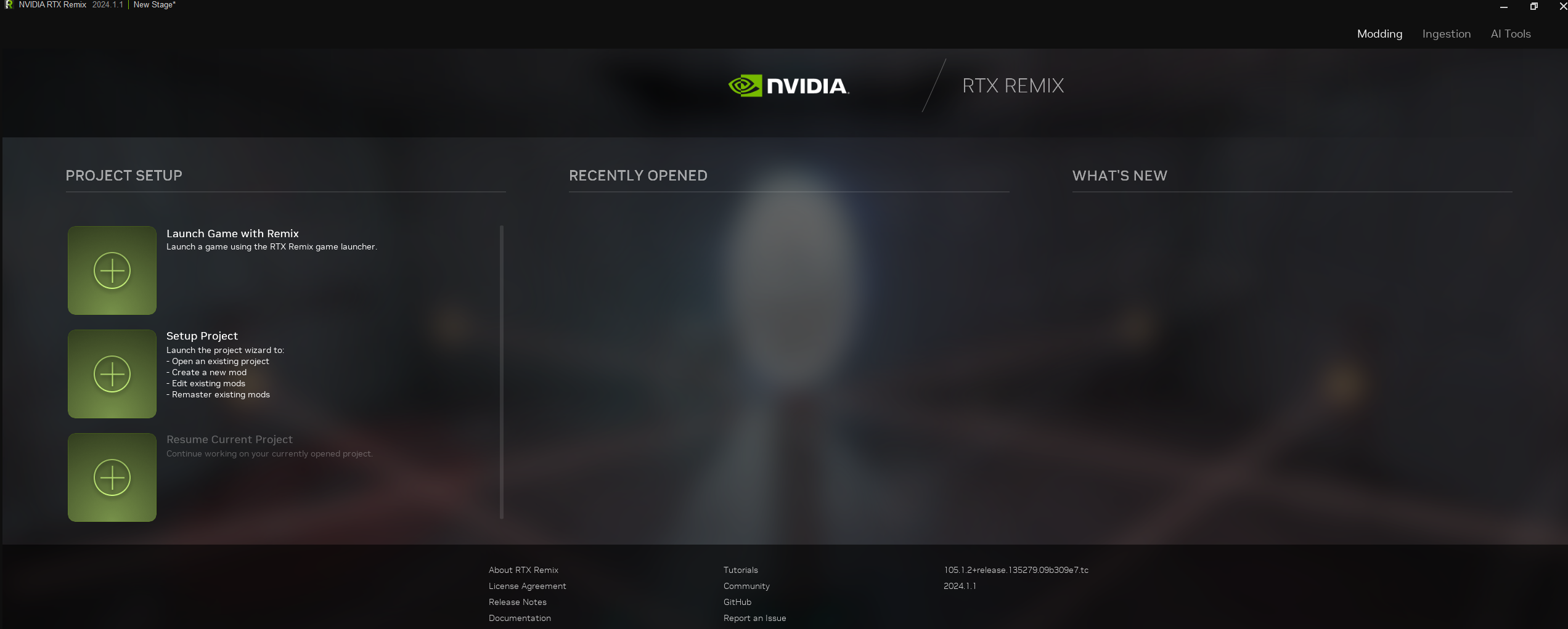This screenshot has height=629, width=1568.
Task: Close the RTX Remix window
Action: click(x=1562, y=6)
